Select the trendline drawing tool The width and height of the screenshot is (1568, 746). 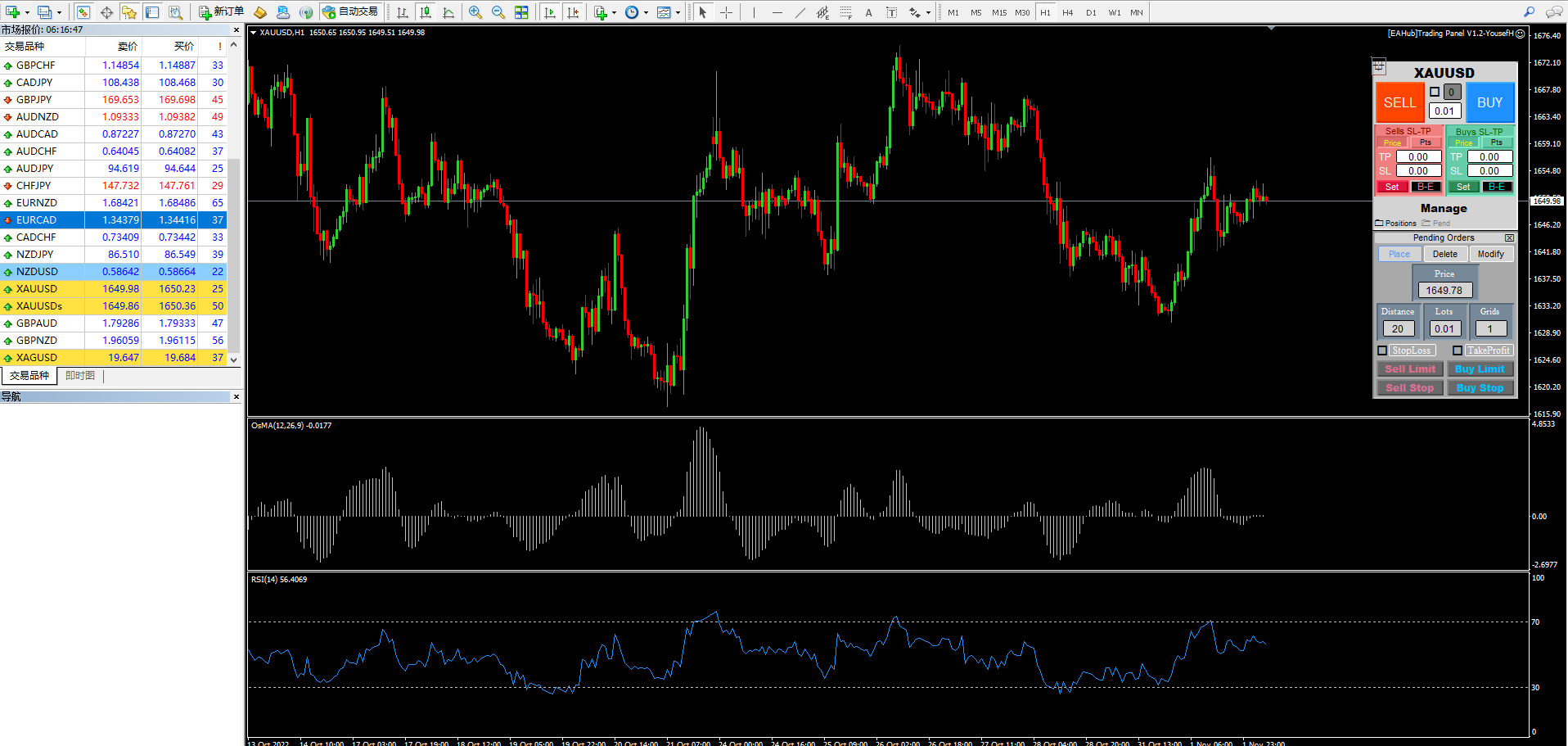(x=800, y=12)
